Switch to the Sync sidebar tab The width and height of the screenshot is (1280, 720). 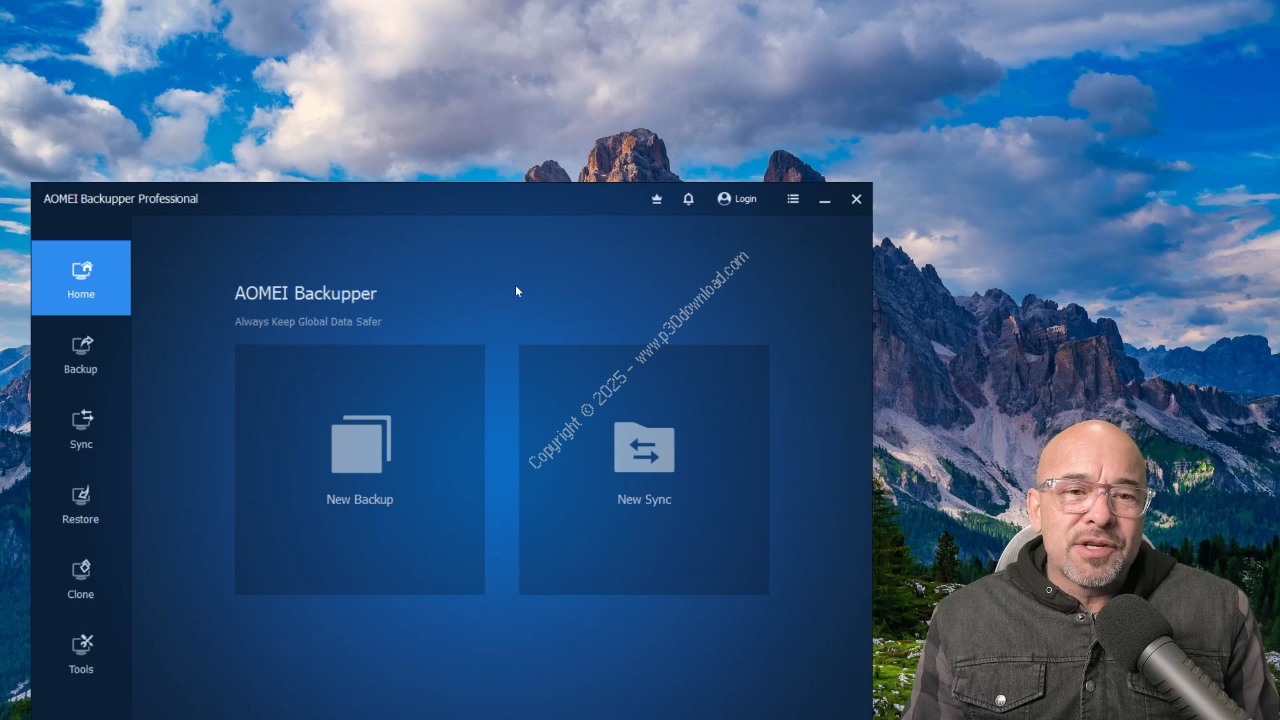tap(81, 430)
